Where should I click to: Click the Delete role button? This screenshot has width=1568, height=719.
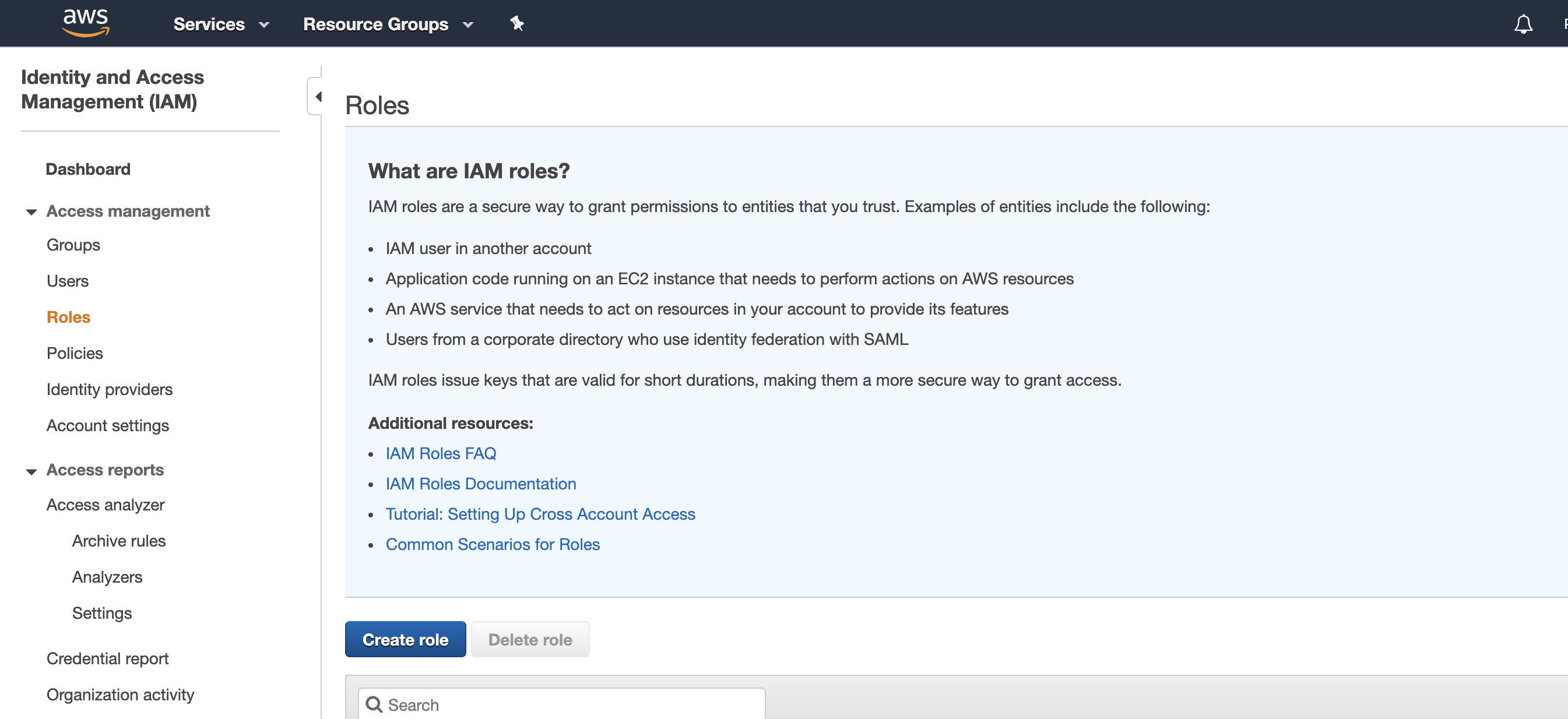(530, 639)
